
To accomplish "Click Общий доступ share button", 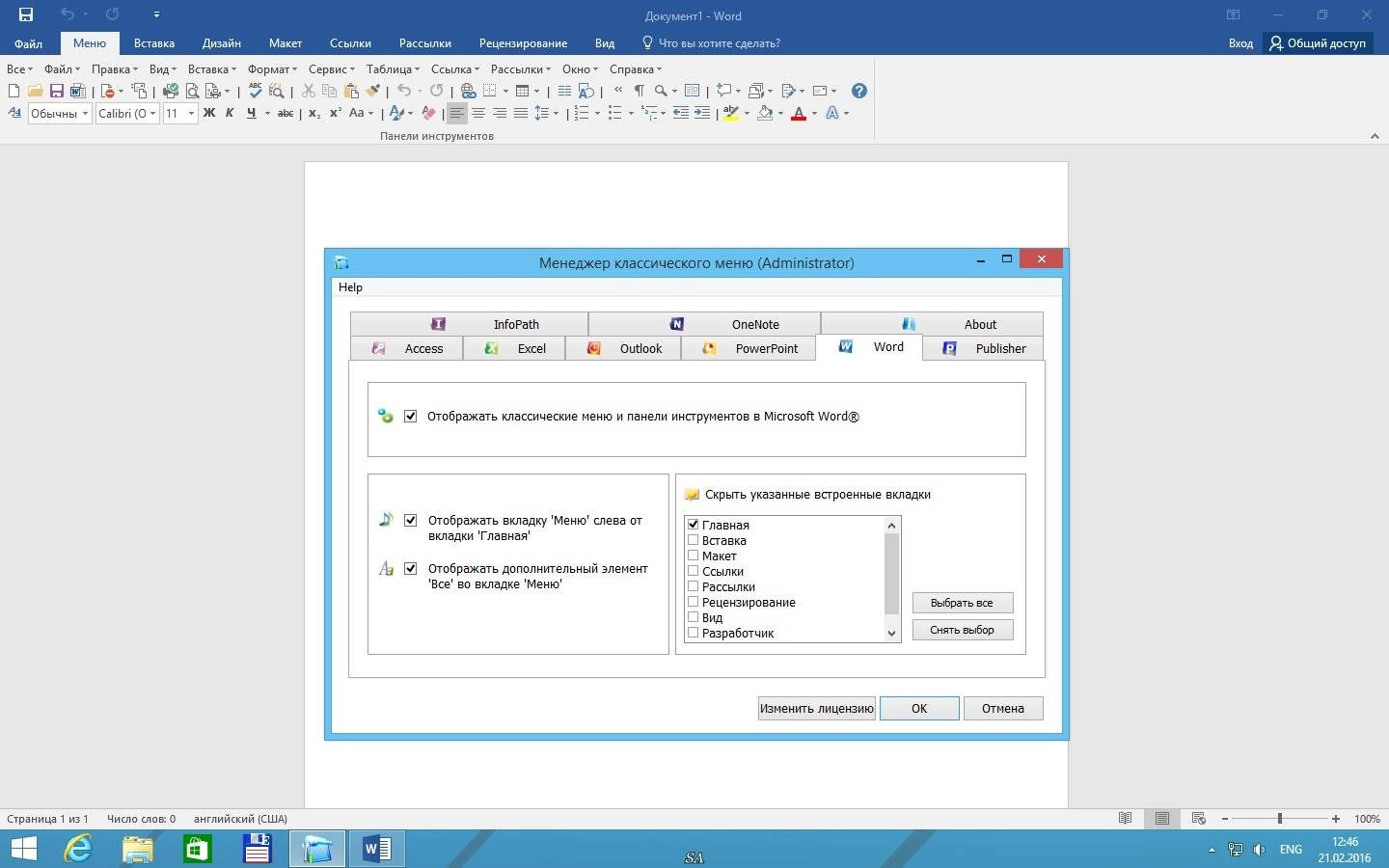I will (1318, 43).
